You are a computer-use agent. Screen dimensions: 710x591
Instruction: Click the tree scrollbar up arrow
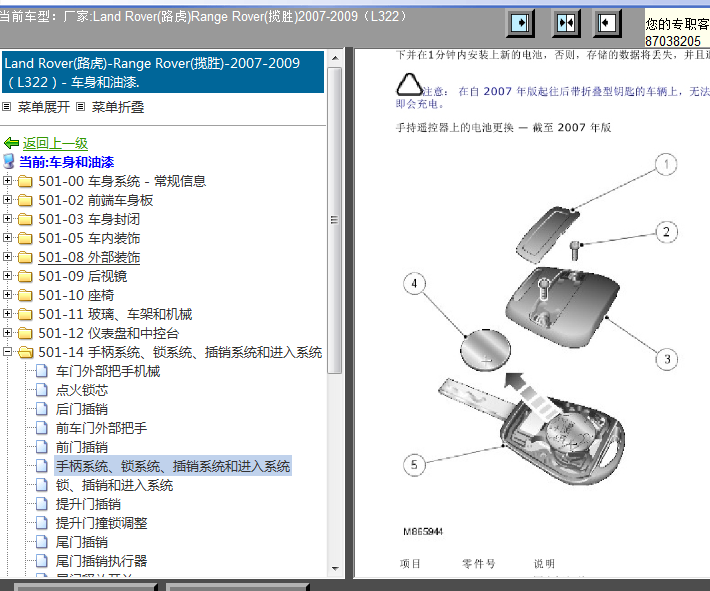(335, 58)
